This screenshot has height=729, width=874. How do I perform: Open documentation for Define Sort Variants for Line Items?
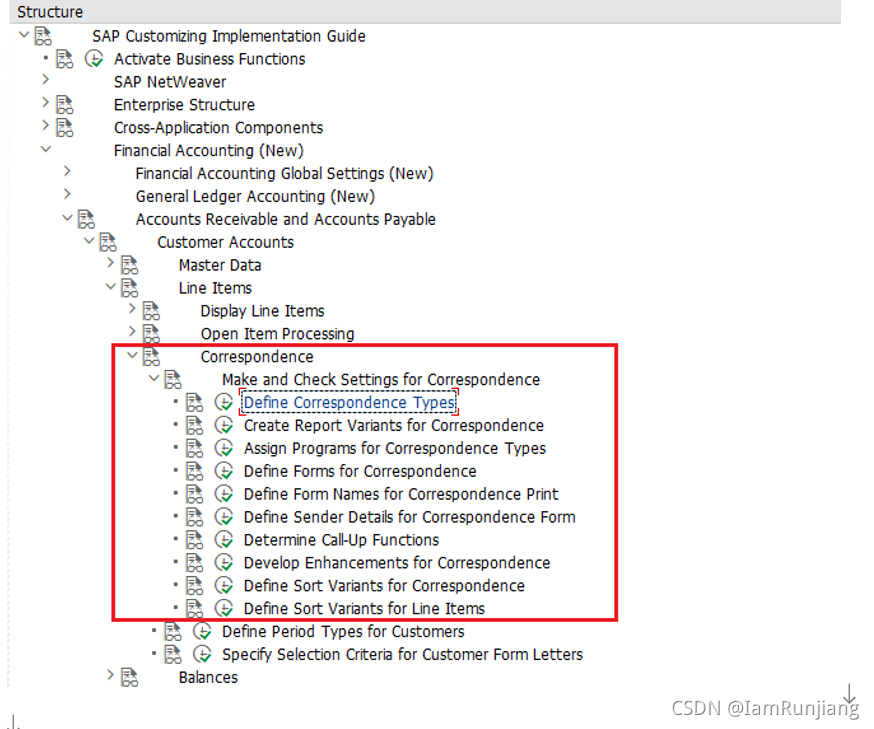click(195, 608)
